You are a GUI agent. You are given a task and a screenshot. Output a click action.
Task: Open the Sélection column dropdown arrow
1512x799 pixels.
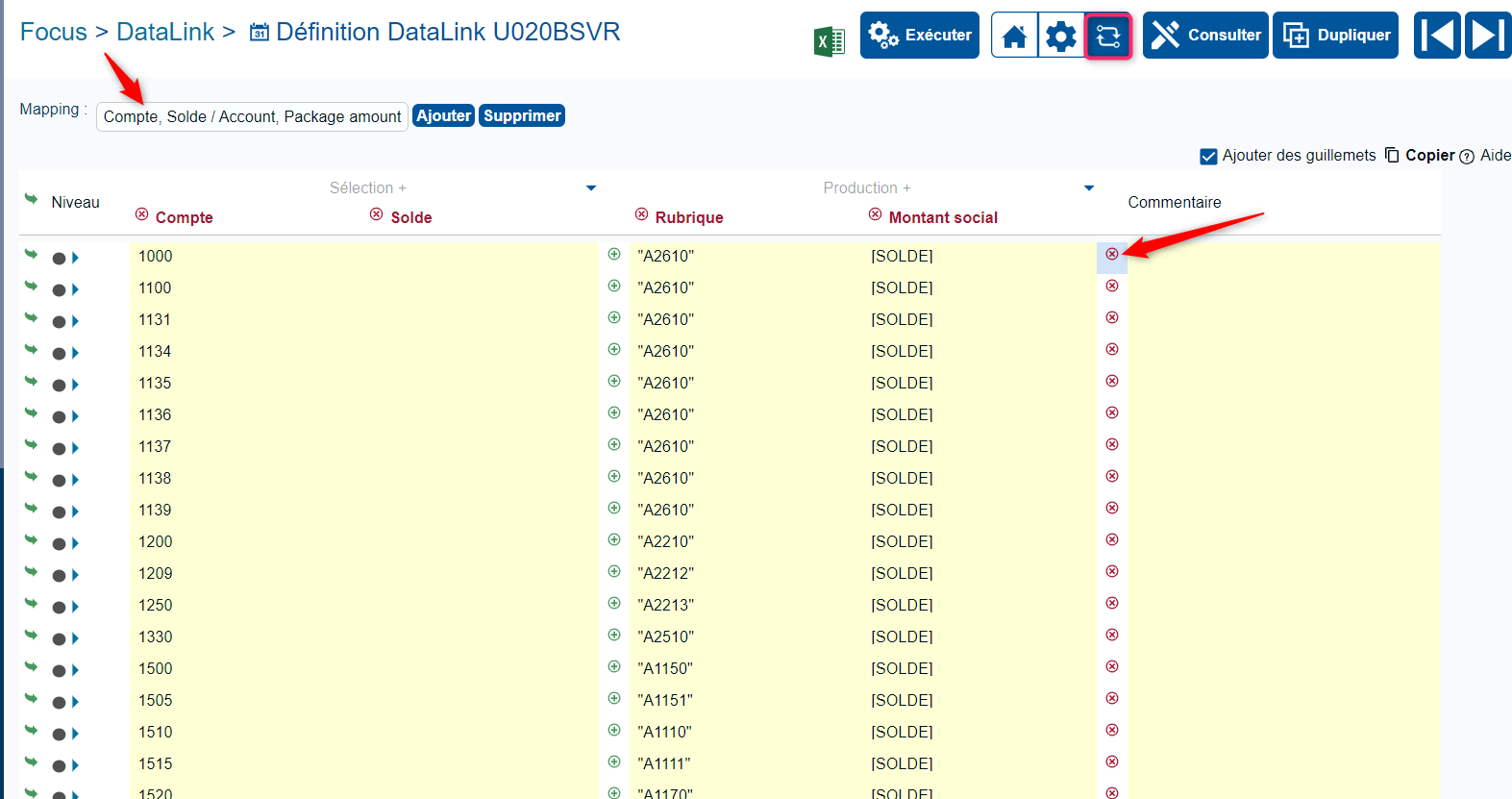(x=591, y=188)
